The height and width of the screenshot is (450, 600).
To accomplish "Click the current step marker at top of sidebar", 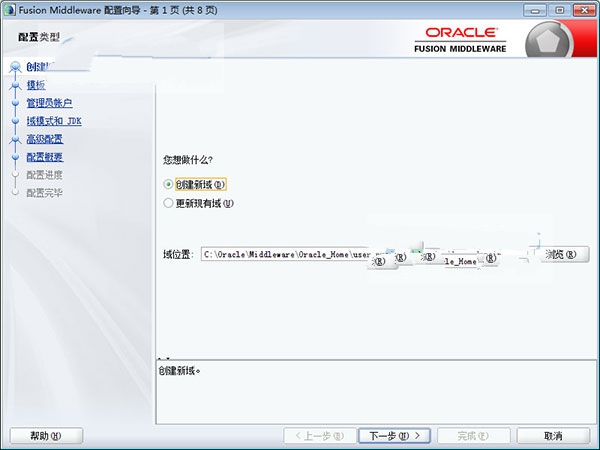I will pyautogui.click(x=15, y=67).
